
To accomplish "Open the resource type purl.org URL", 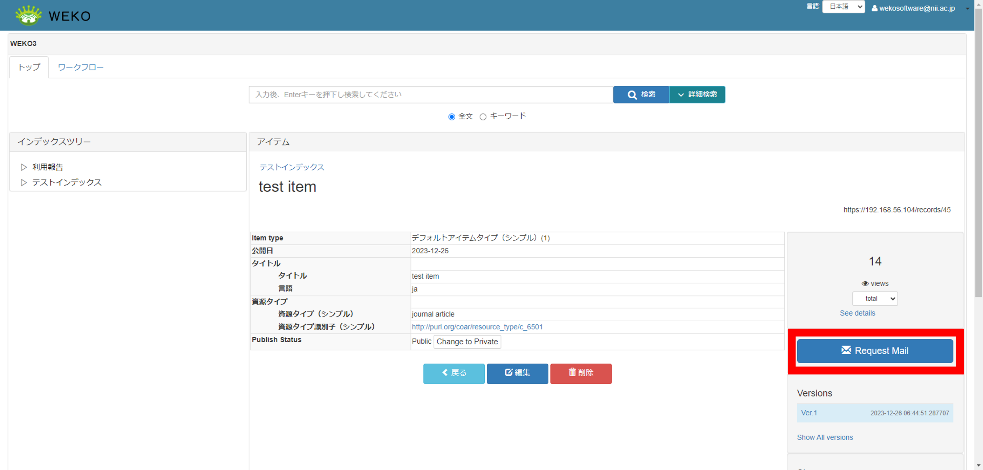I will [x=477, y=327].
